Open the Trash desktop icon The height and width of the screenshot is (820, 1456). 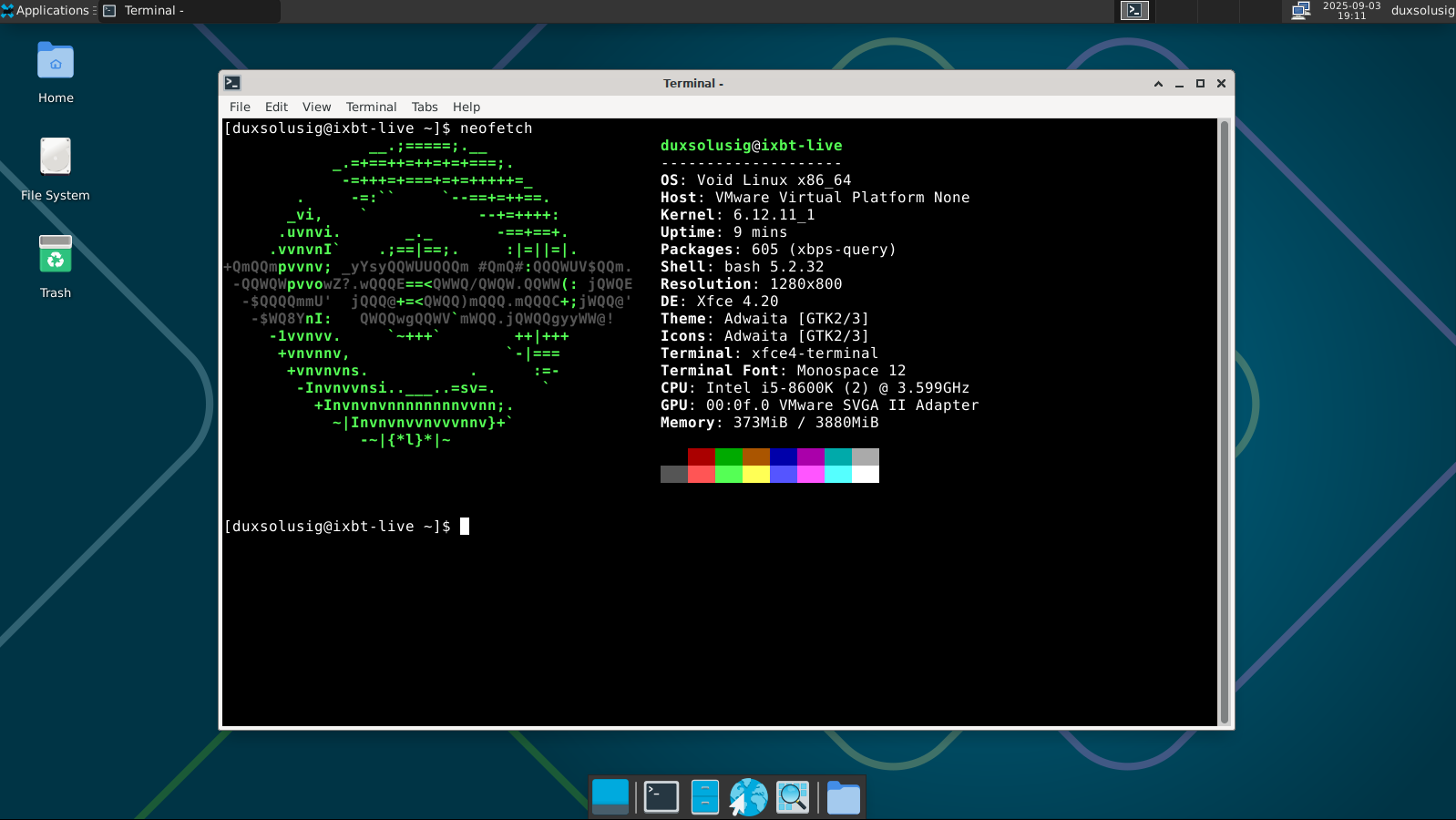click(56, 256)
